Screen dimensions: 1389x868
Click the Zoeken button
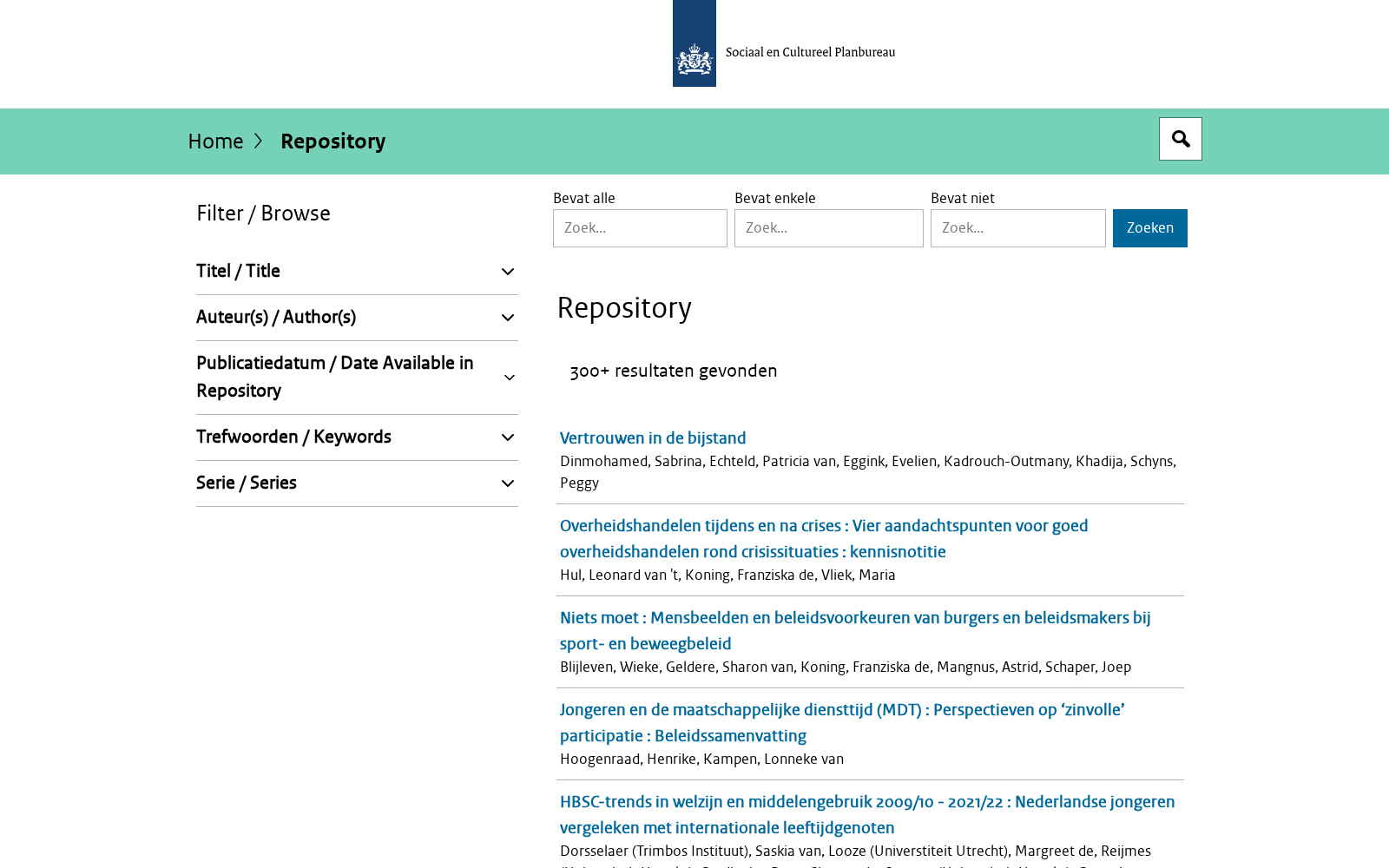click(1149, 228)
